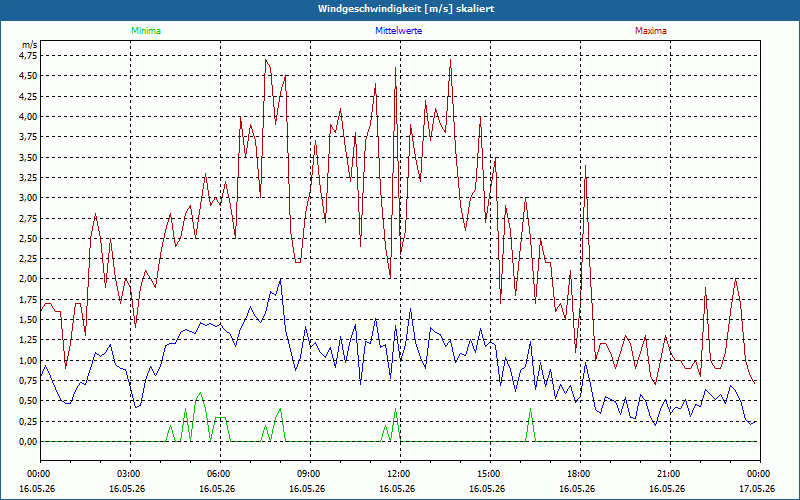Select the 18:00 time axis label
The width and height of the screenshot is (800, 500).
tap(580, 474)
